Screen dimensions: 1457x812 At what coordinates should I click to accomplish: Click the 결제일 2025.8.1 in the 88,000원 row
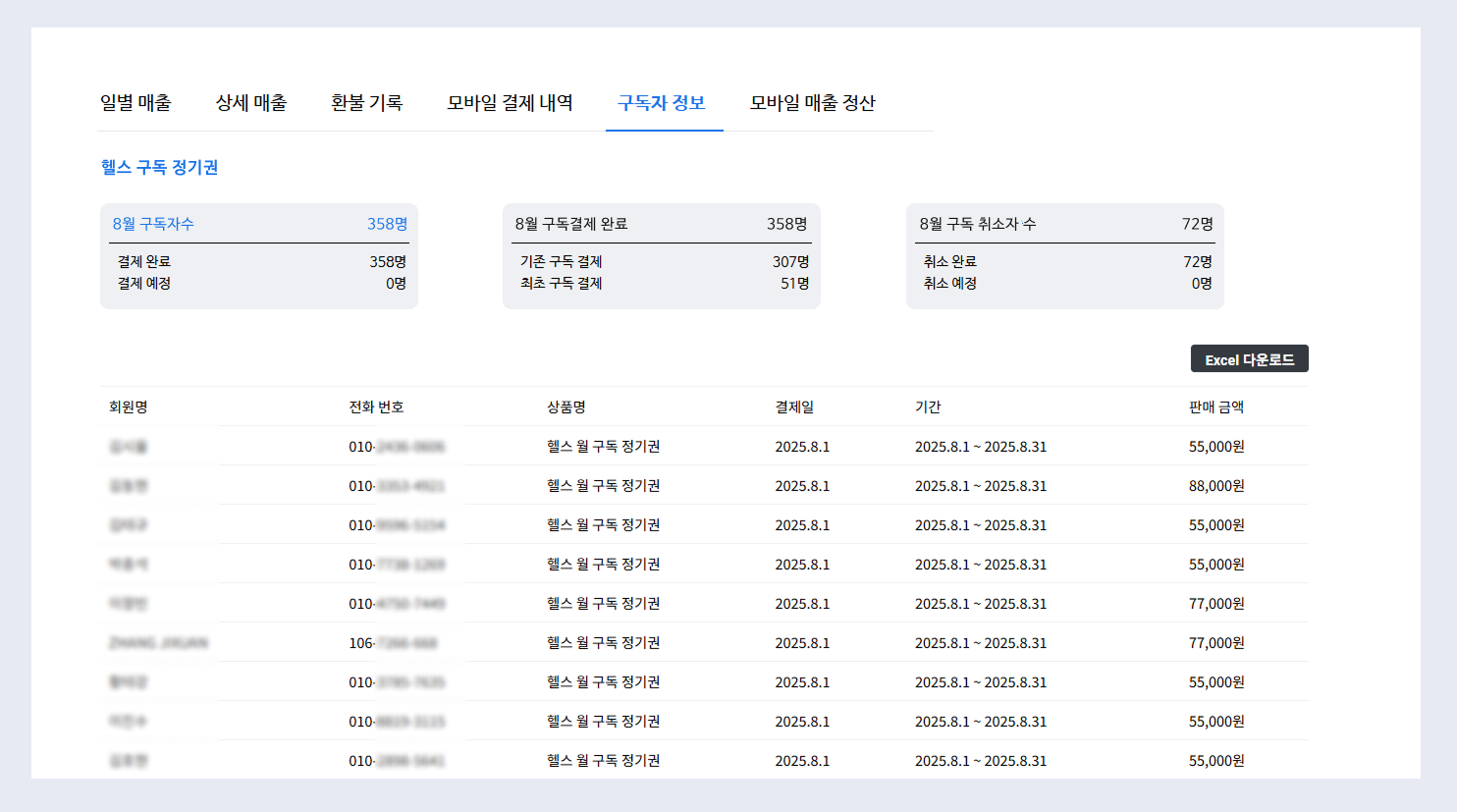click(802, 485)
